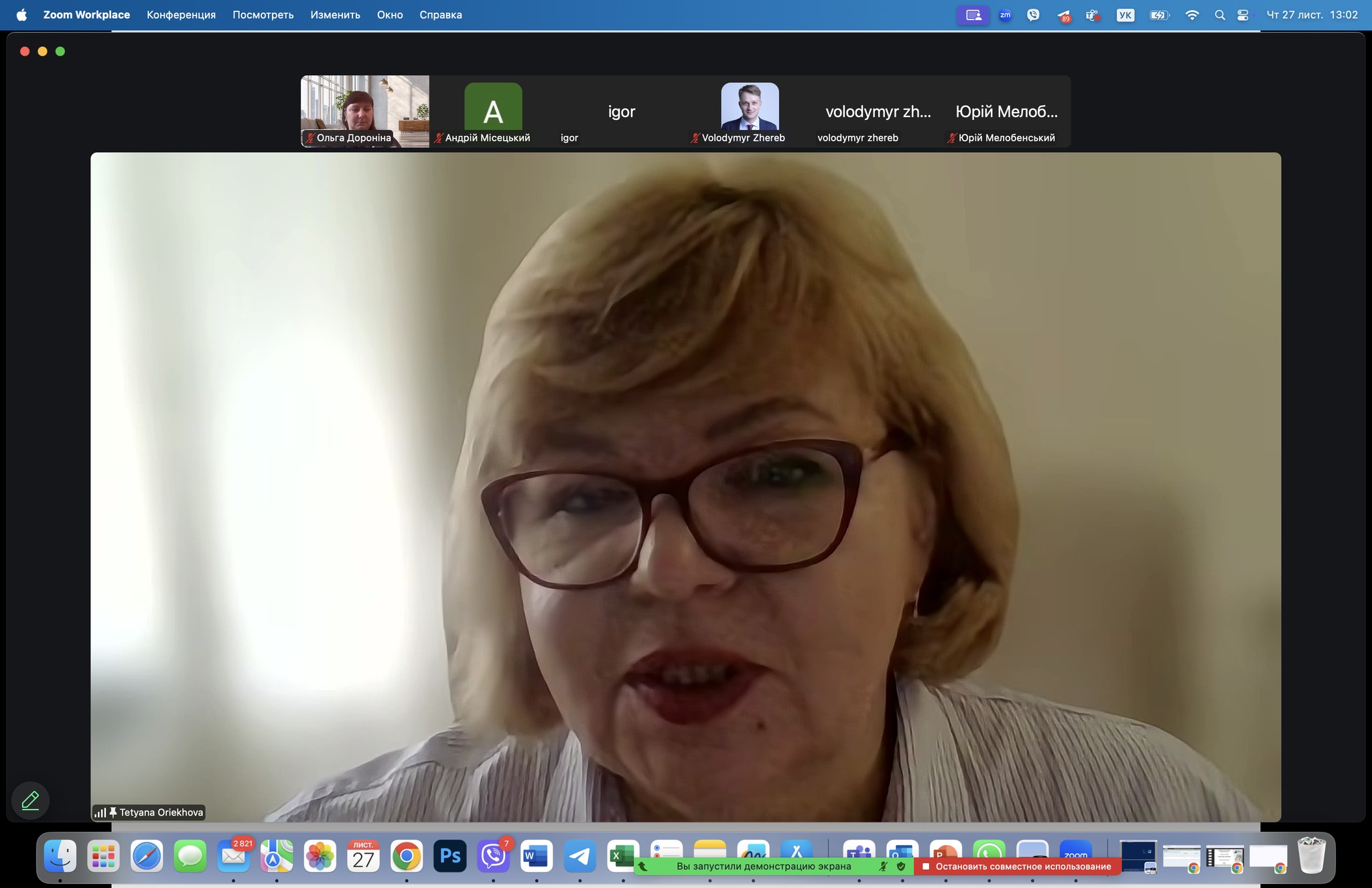1372x888 pixels.
Task: Click the green annotation pencil icon
Action: point(30,800)
